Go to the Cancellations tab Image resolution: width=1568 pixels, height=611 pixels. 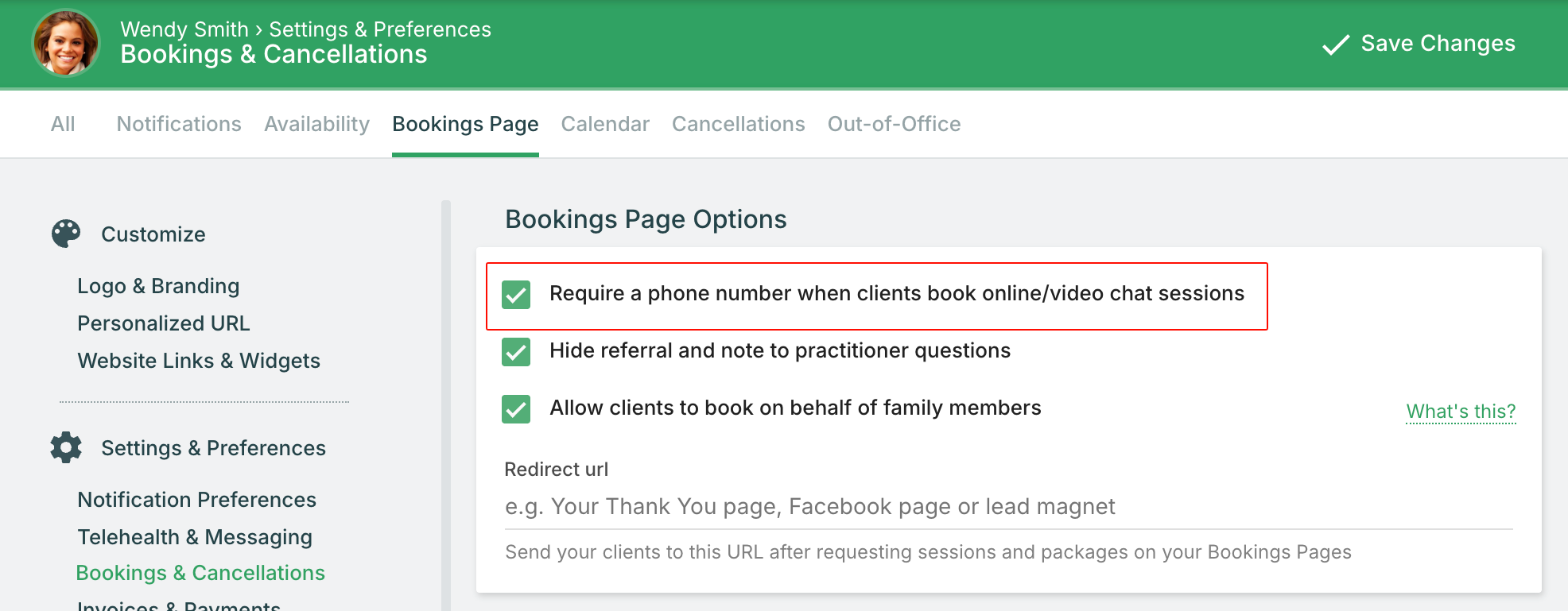point(738,124)
